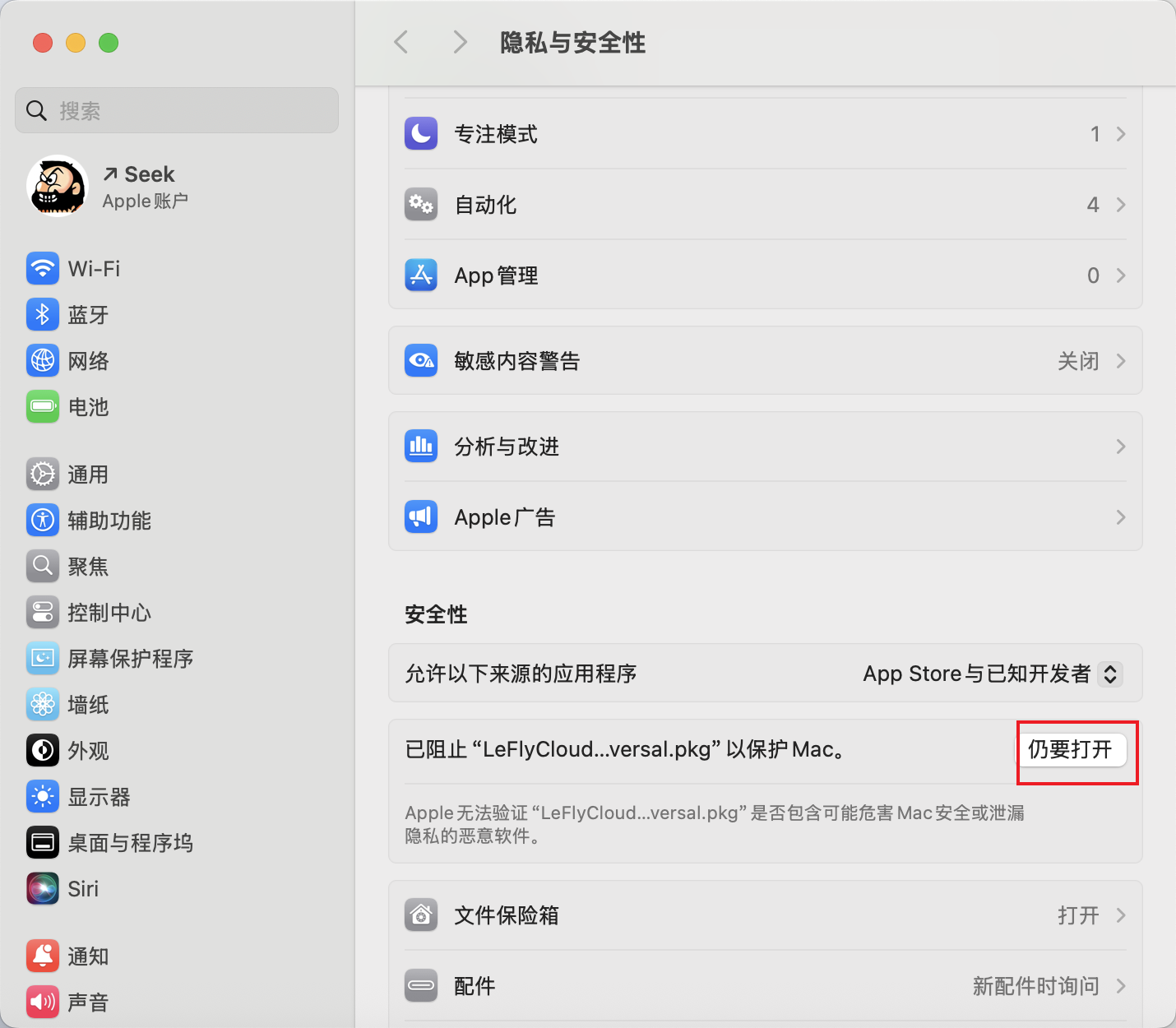1176x1028 pixels.
Task: Open Spotlight (聚焦) magnifier icon
Action: 43,566
